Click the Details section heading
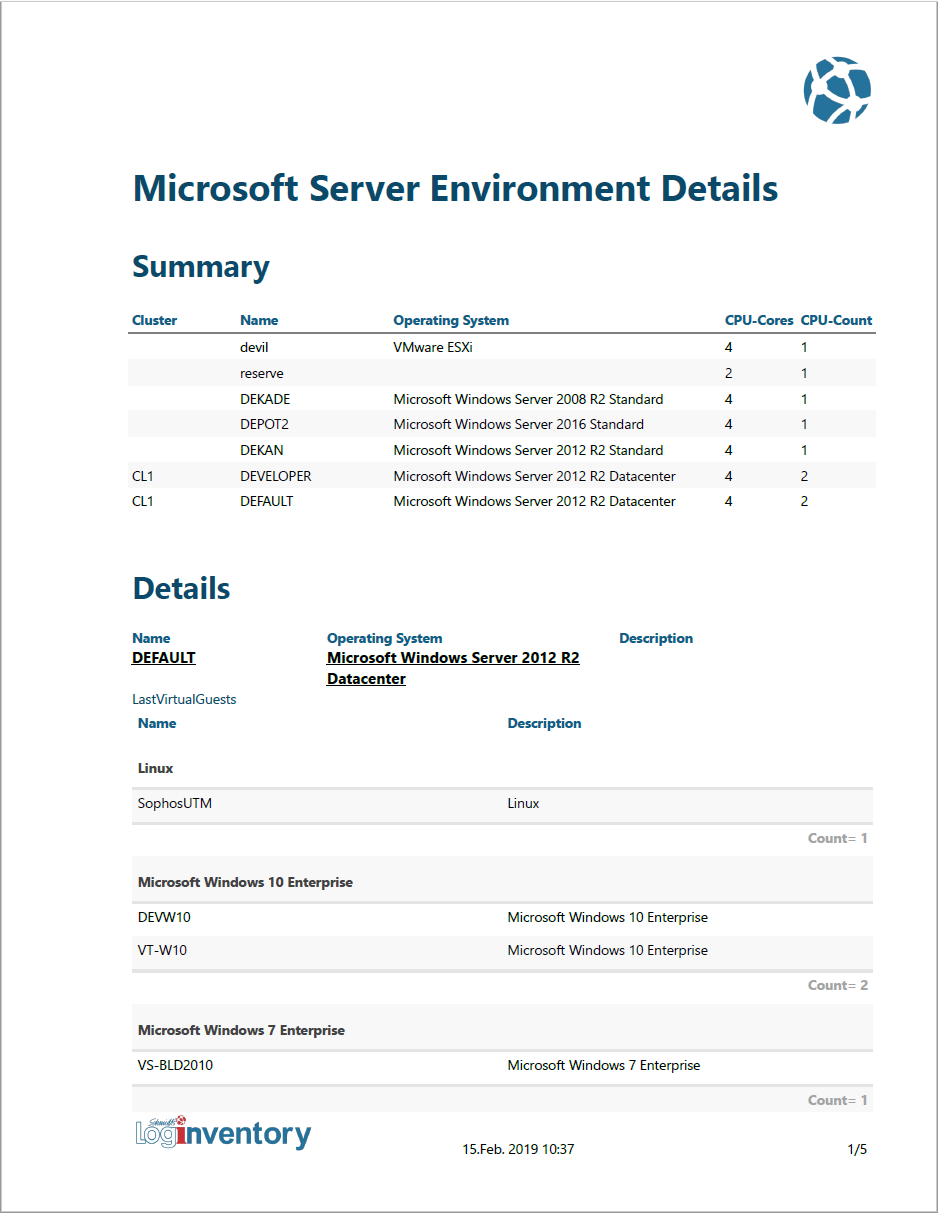This screenshot has height=1213, width=938. point(181,588)
